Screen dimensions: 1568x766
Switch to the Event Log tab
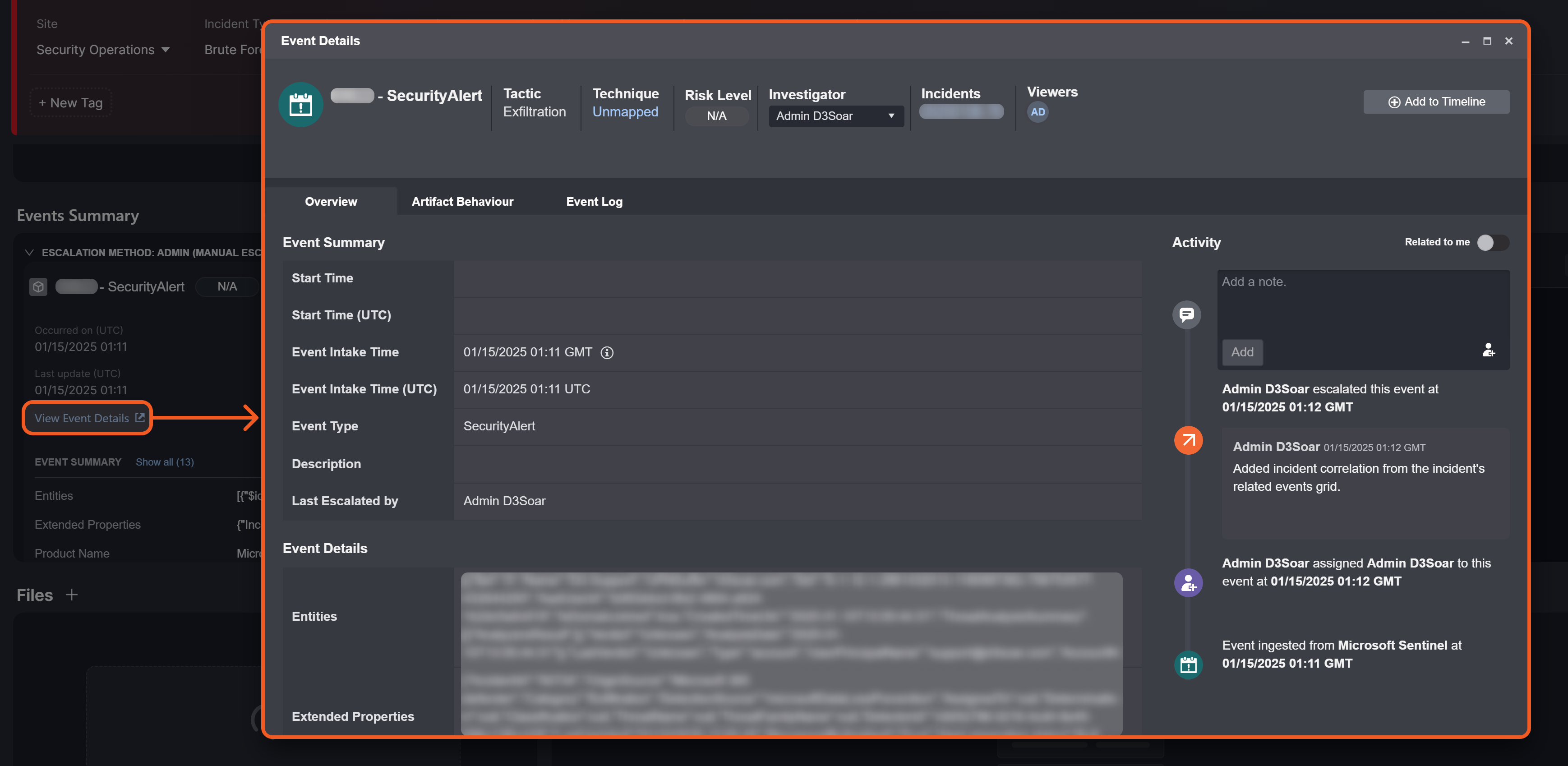click(594, 202)
